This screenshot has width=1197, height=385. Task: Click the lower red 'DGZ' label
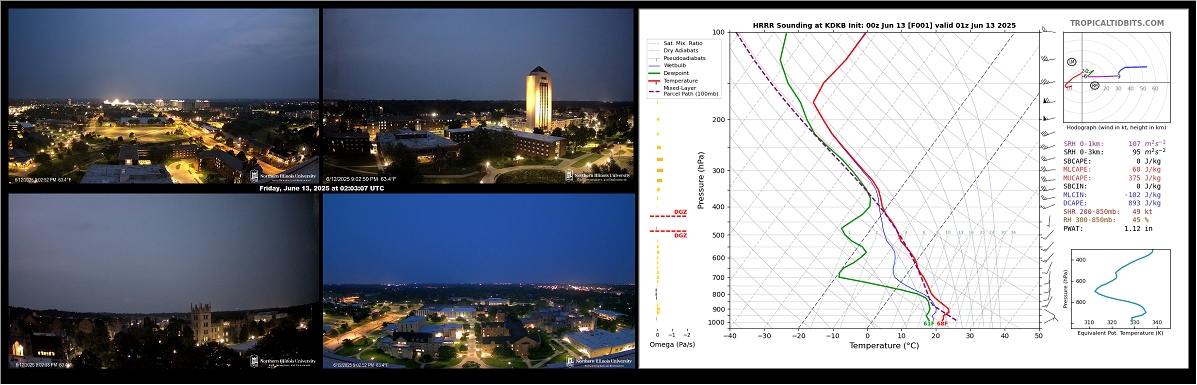point(679,235)
